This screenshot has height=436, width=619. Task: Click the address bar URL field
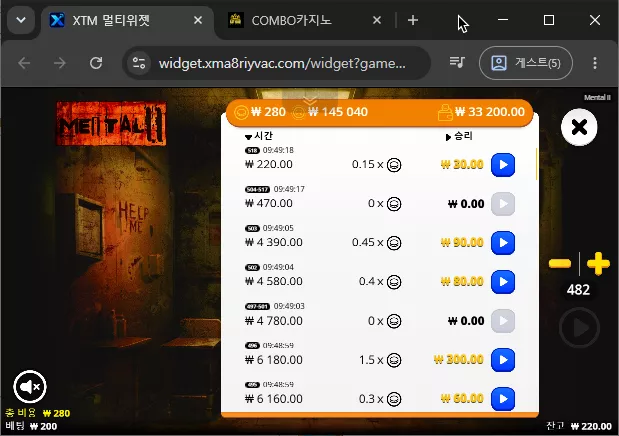pyautogui.click(x=282, y=63)
